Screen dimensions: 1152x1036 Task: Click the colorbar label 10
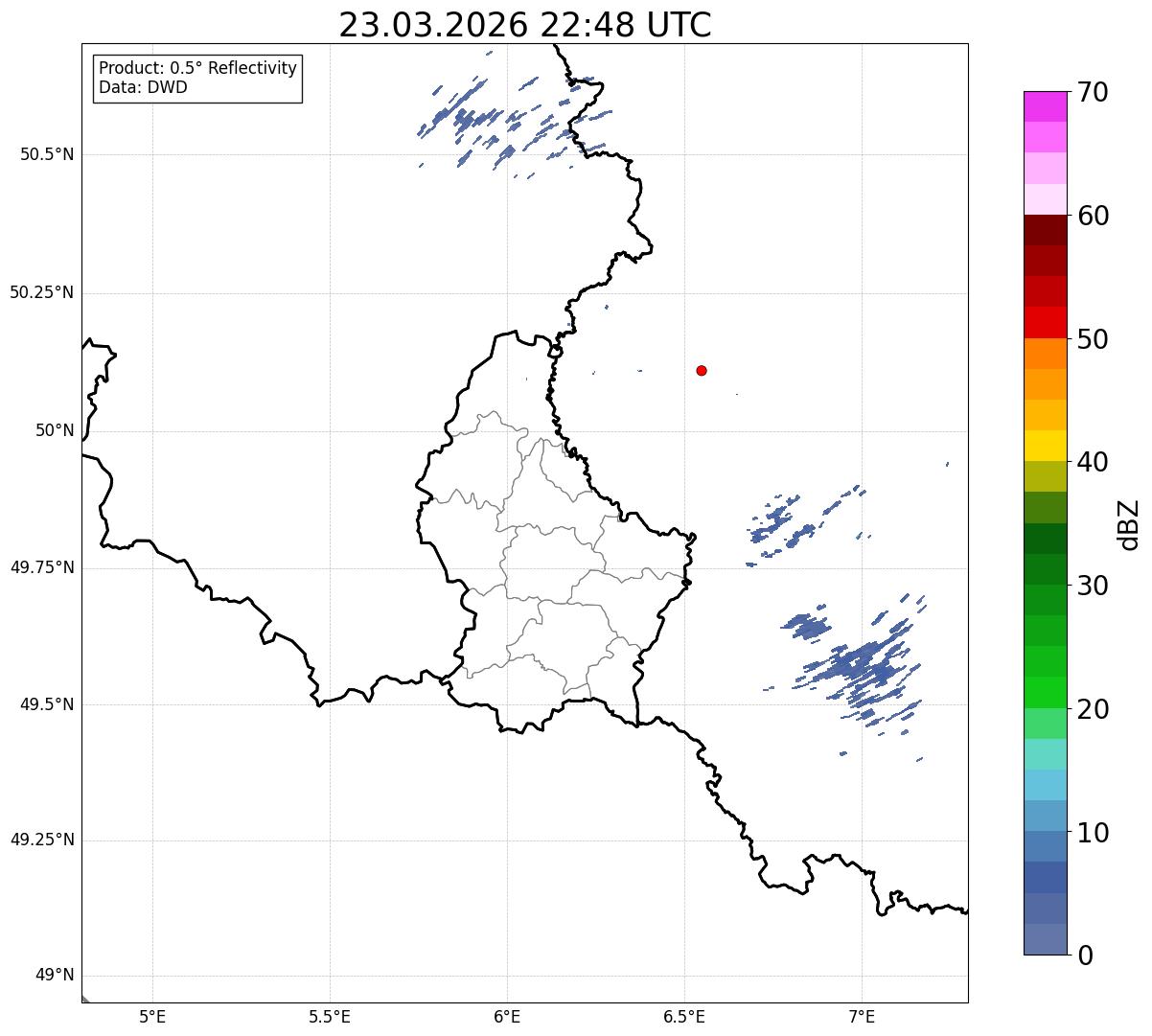click(1093, 832)
